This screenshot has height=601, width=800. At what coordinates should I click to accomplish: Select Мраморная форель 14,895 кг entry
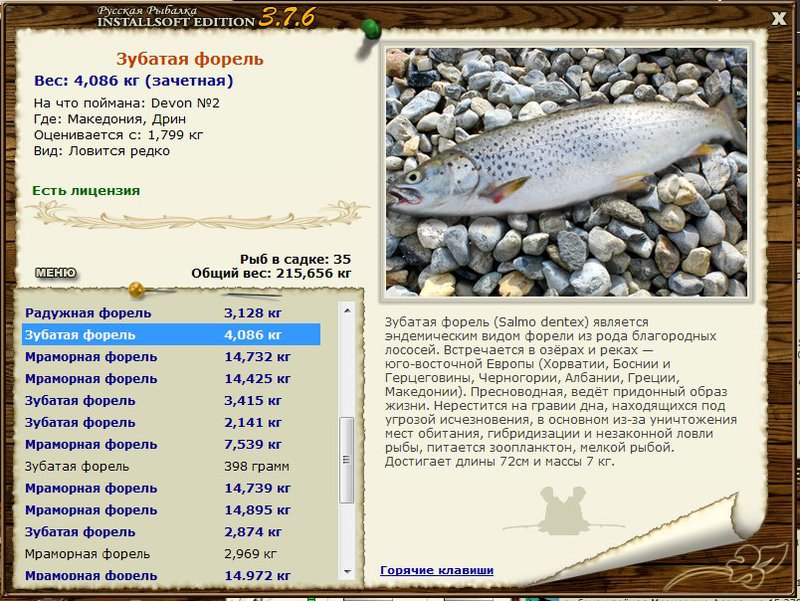click(171, 510)
